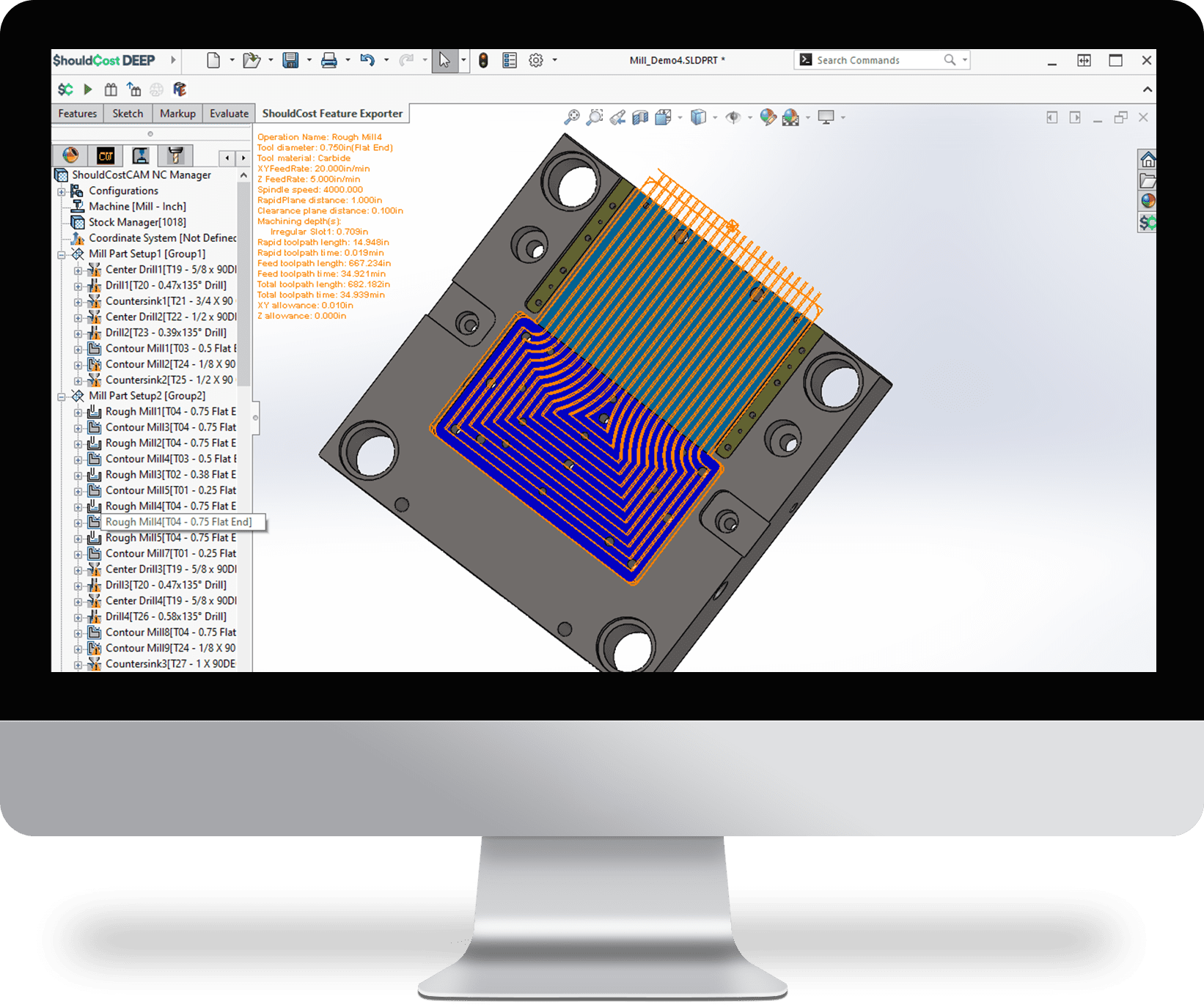
Task: Undo the last action
Action: [x=367, y=60]
